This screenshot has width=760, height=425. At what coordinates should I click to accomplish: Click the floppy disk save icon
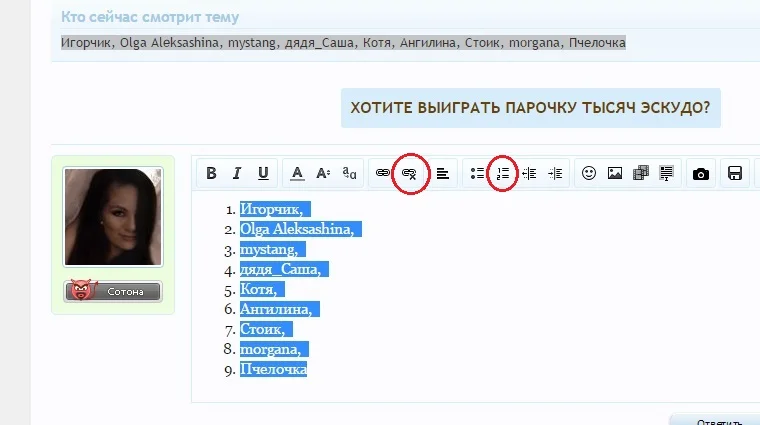735,173
